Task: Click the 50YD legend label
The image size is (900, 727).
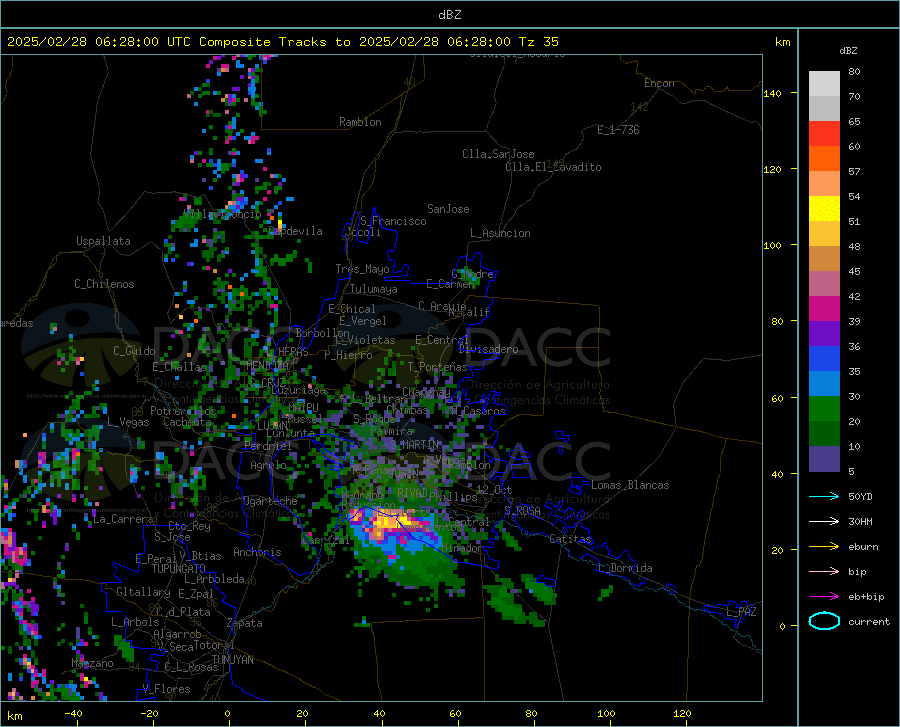Action: click(x=860, y=496)
